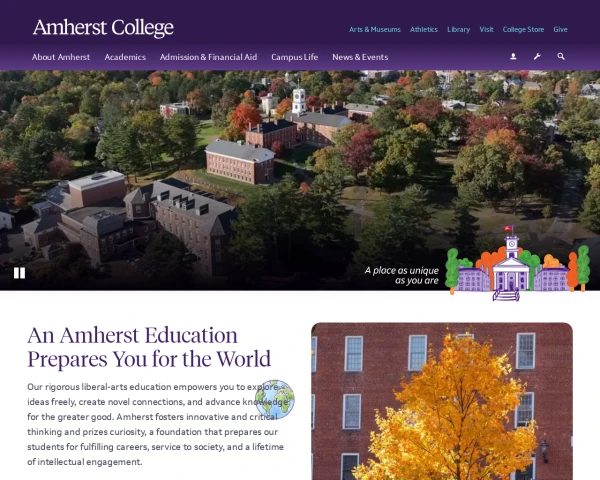Open the Library link
The width and height of the screenshot is (600, 480).
[458, 29]
